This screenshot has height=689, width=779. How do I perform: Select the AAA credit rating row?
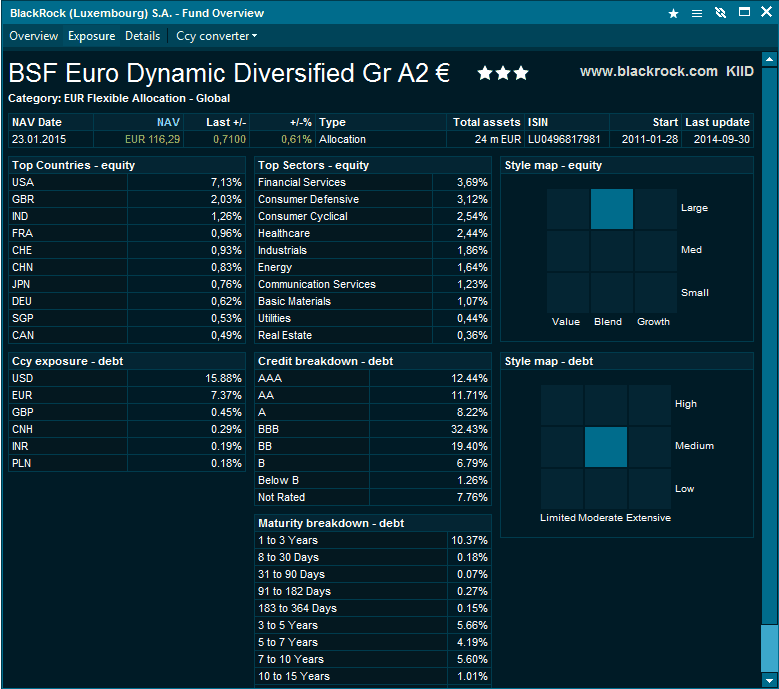point(373,379)
